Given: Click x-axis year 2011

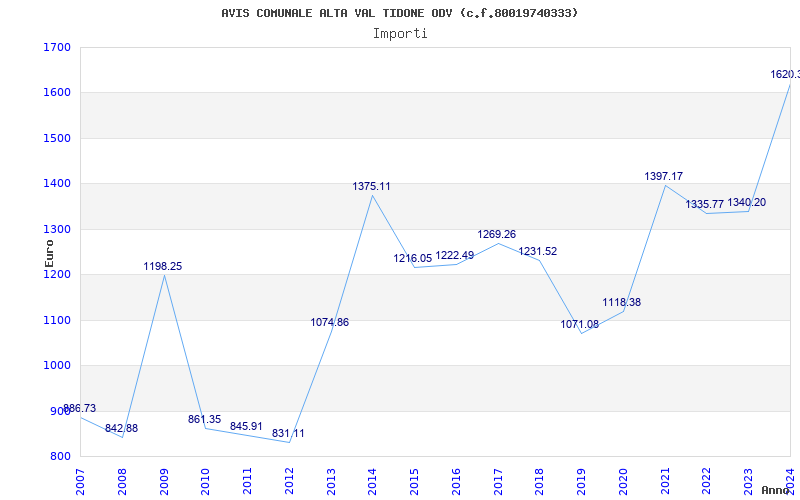Looking at the screenshot, I should (x=247, y=482).
